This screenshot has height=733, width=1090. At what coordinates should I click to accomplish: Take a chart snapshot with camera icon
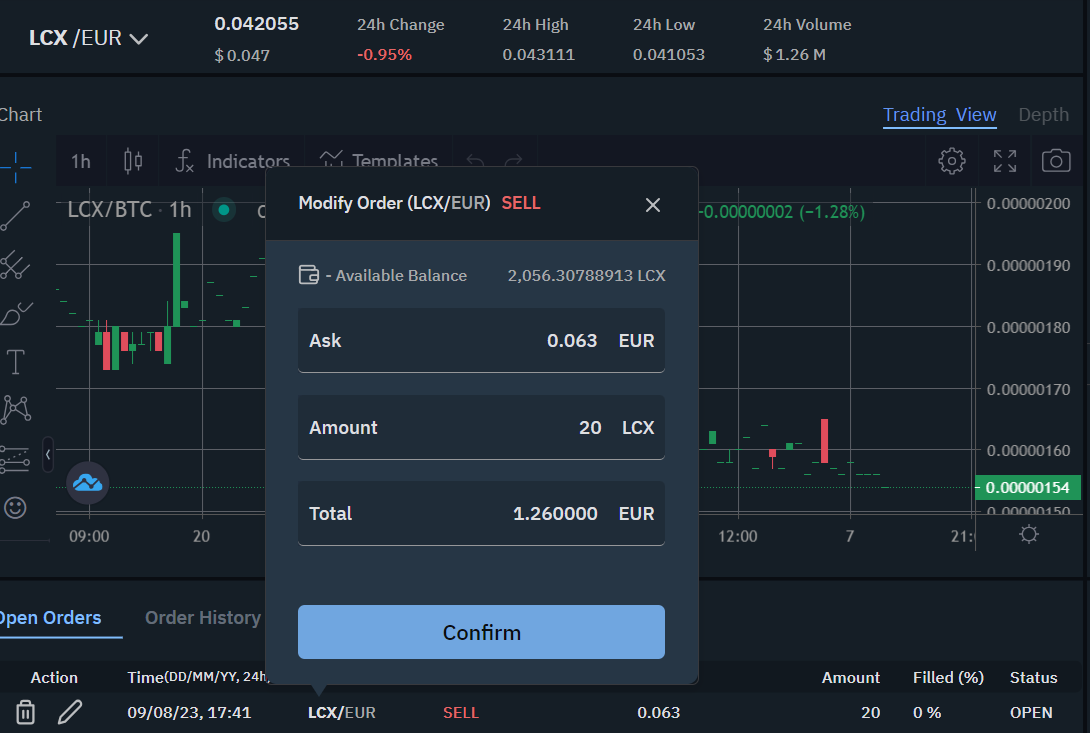[x=1056, y=161]
